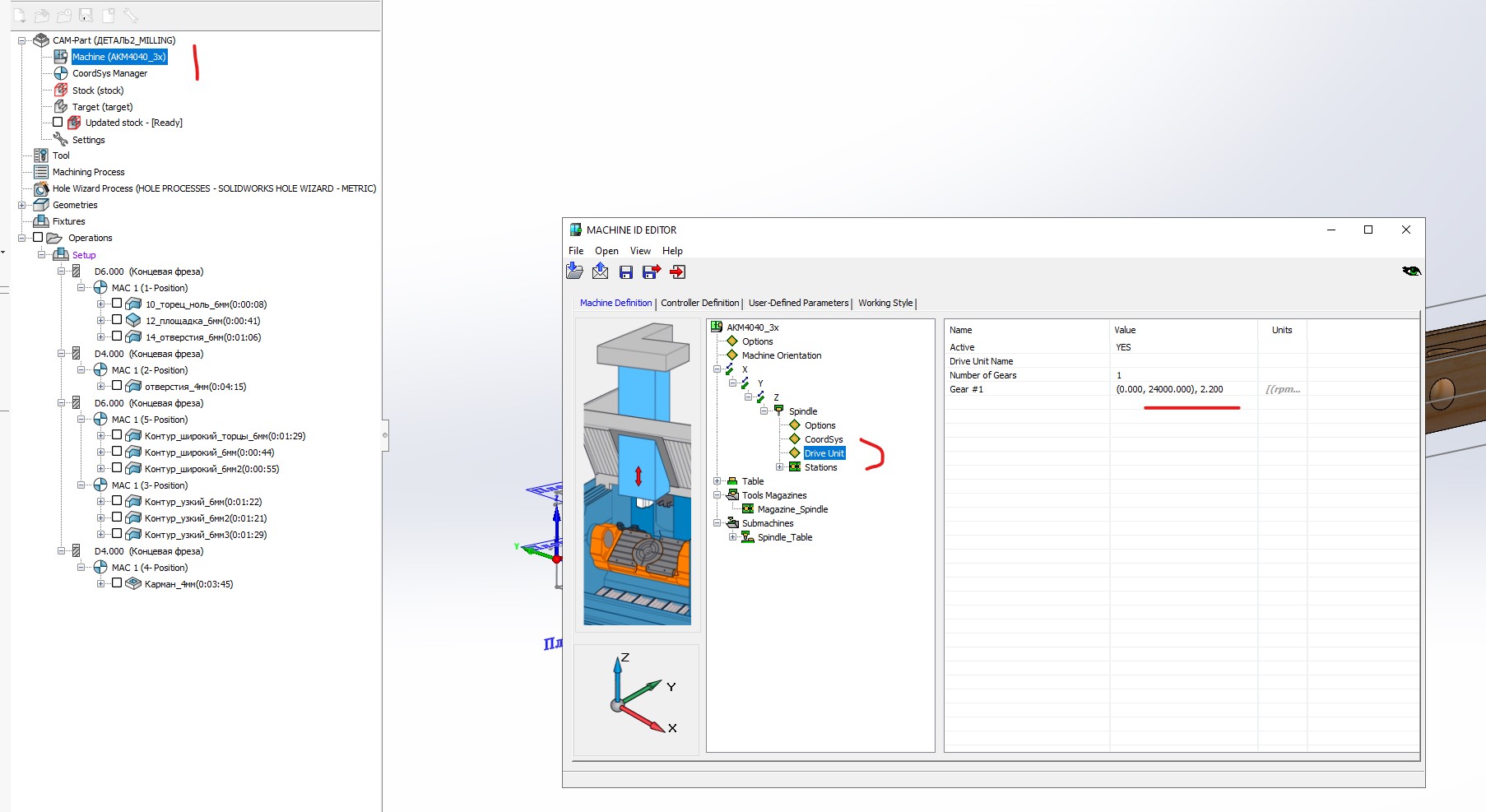Open the Help menu in Machine ID Editor
Screen dimensions: 1486x812
pyautogui.click(x=672, y=251)
